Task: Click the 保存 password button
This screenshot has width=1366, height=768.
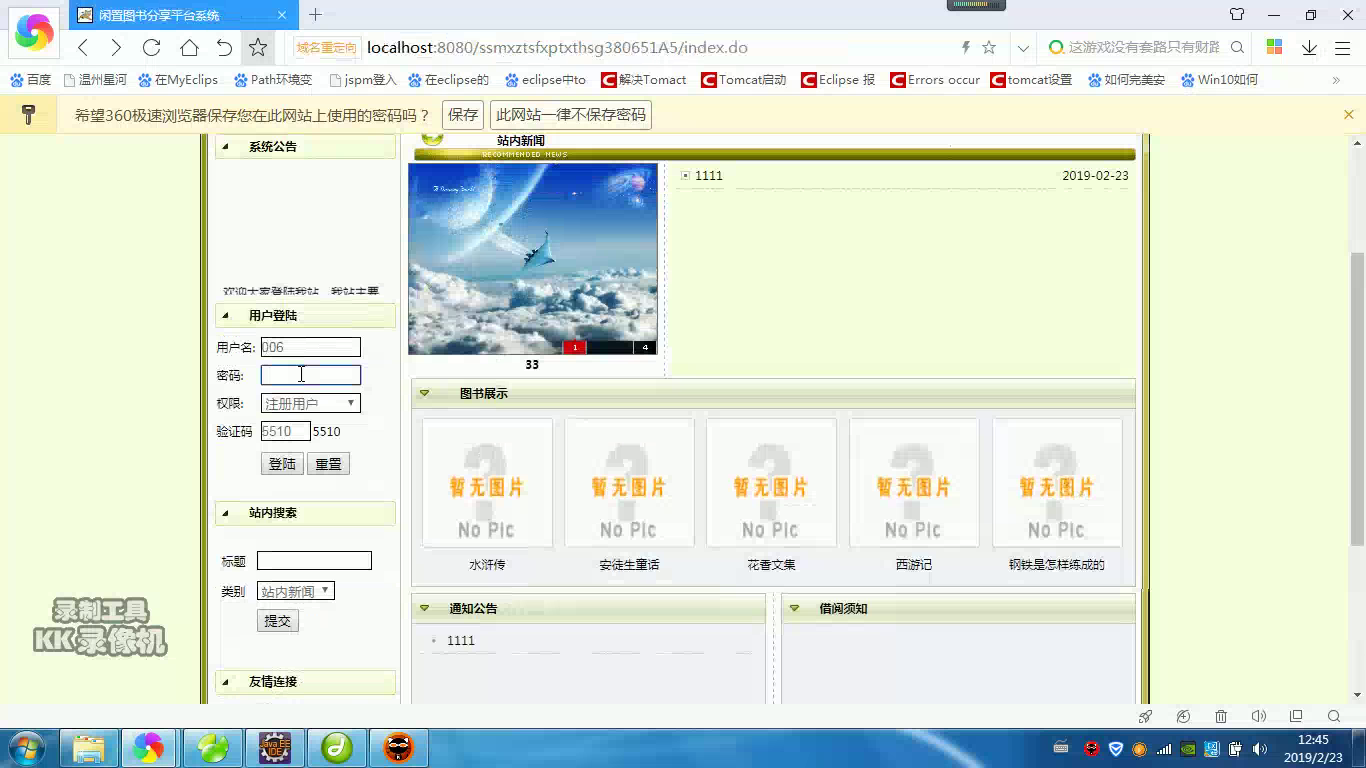Action: click(463, 115)
